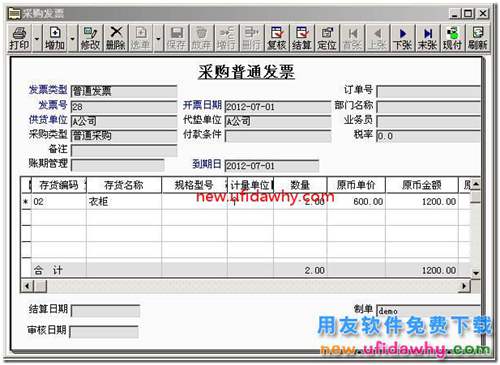Click the 放弃 (Discard) toolbar icon

point(201,38)
